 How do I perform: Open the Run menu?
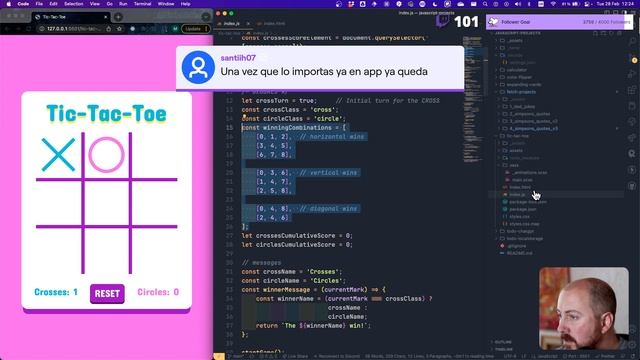coord(123,4)
